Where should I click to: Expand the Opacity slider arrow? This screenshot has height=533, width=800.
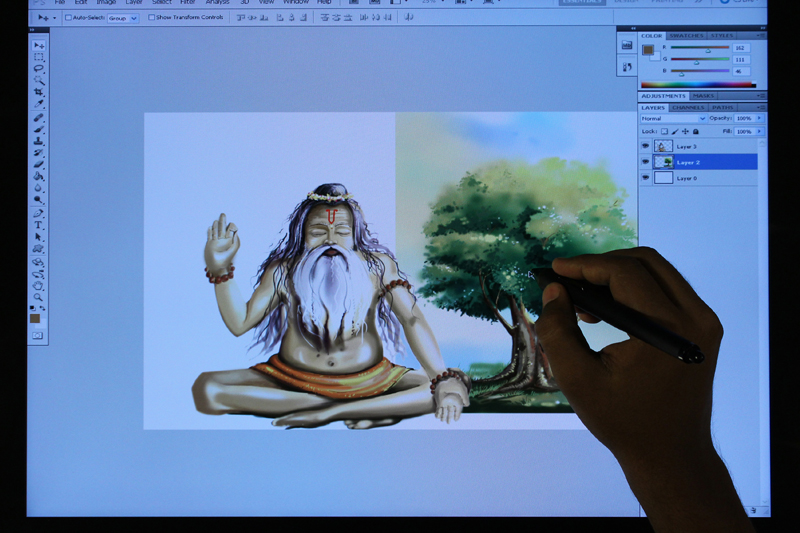coord(759,118)
